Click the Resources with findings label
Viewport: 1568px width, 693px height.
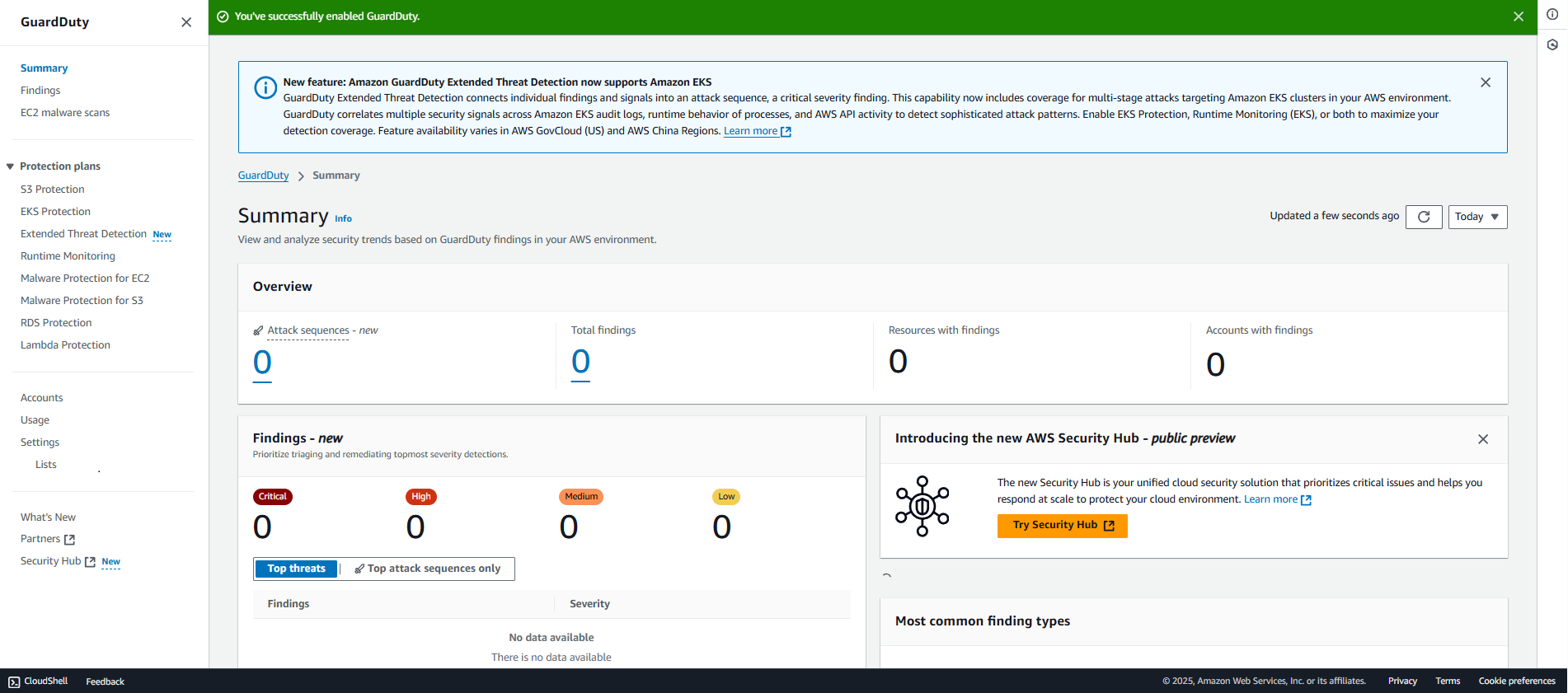tap(944, 330)
